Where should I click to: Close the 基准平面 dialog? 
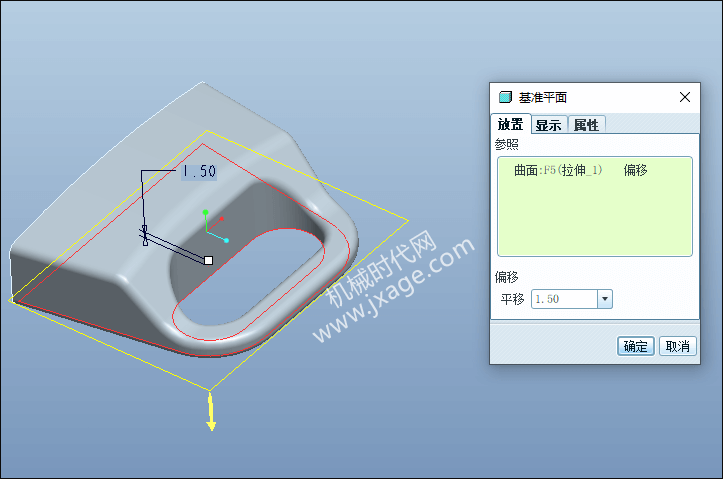click(685, 97)
